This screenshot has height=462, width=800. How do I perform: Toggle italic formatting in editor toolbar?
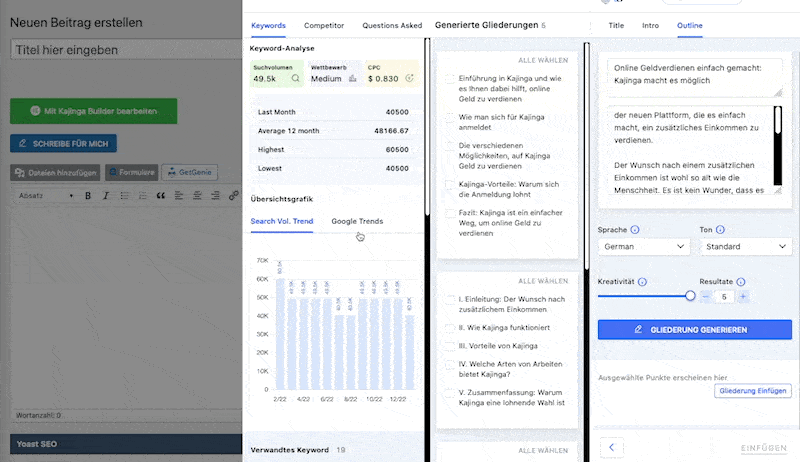(106, 196)
